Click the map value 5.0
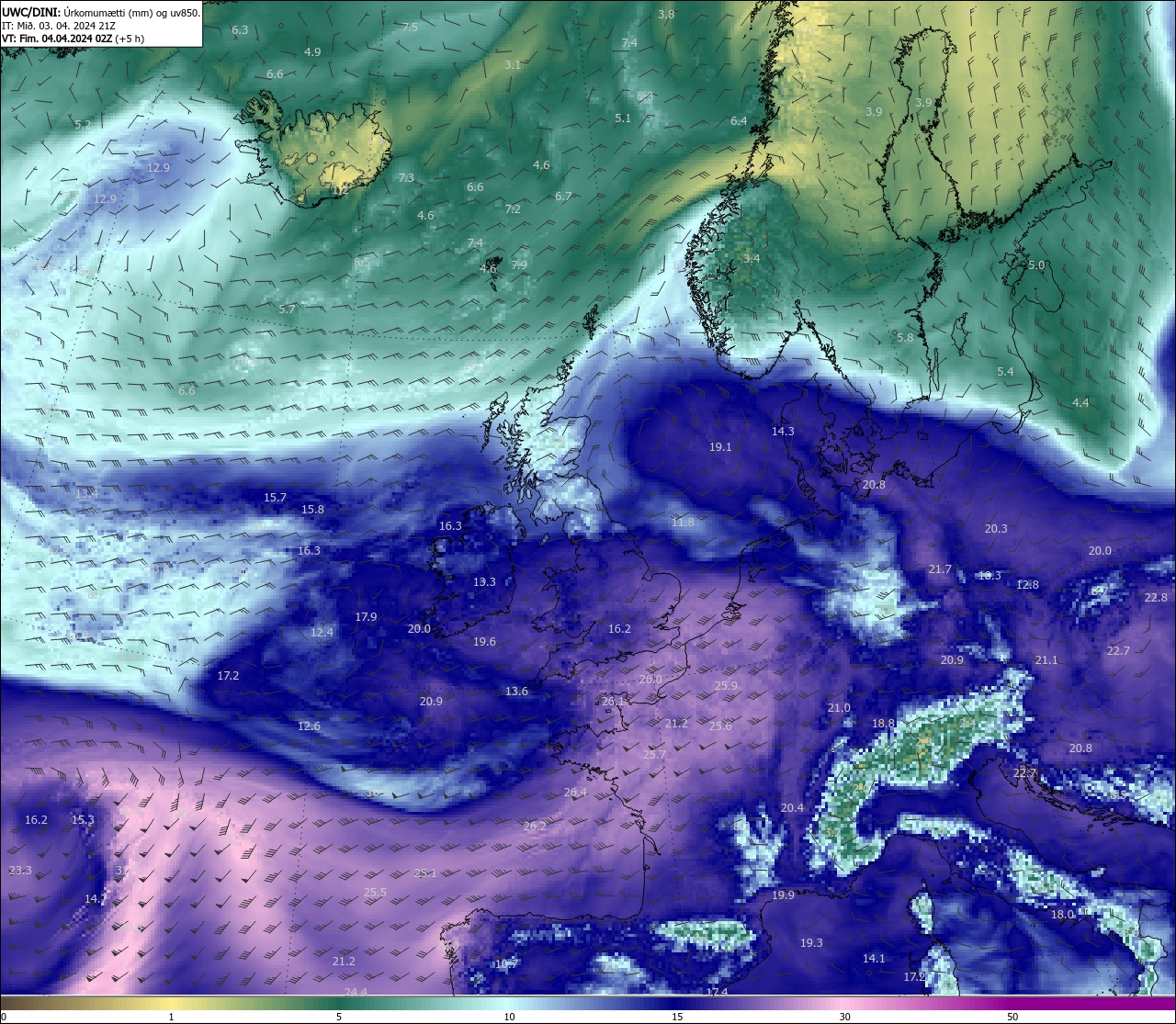This screenshot has height=1024, width=1176. [x=1036, y=265]
